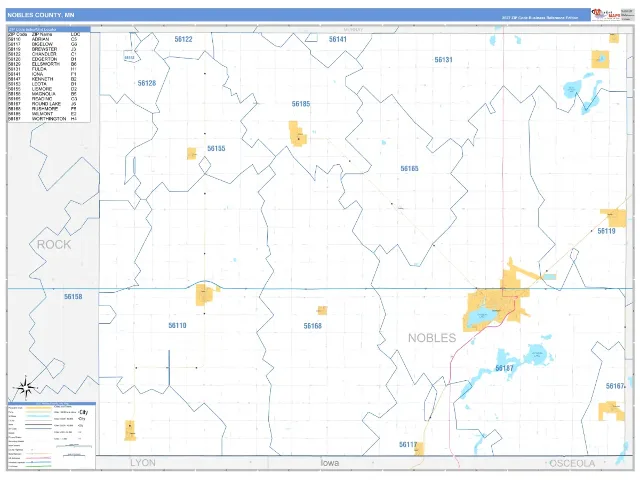The width and height of the screenshot is (640, 480).
Task: Click the publisher logo in header
Action: coord(606,15)
